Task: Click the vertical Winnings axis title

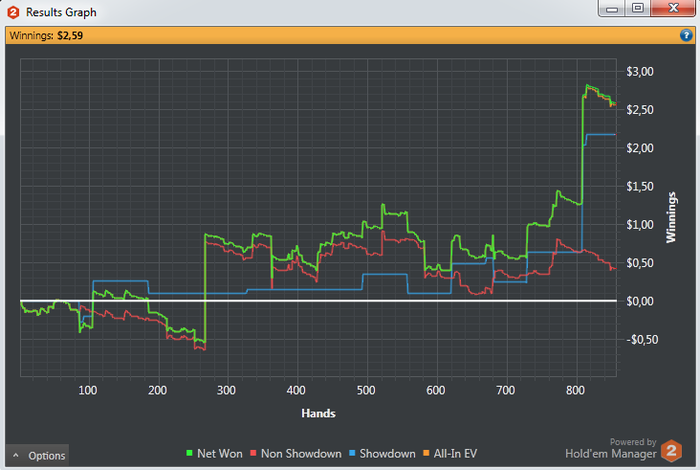Action: tap(671, 217)
